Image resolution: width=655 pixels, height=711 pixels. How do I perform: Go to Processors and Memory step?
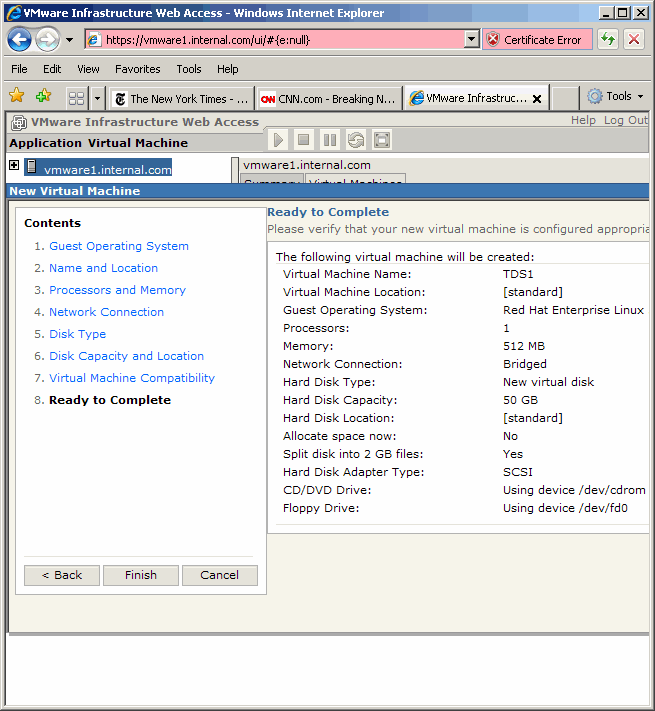pyautogui.click(x=117, y=290)
